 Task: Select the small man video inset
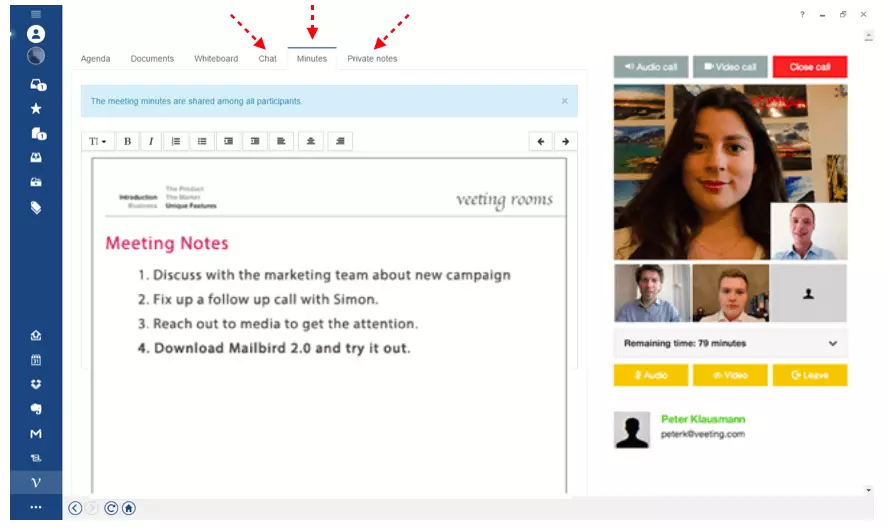(809, 231)
